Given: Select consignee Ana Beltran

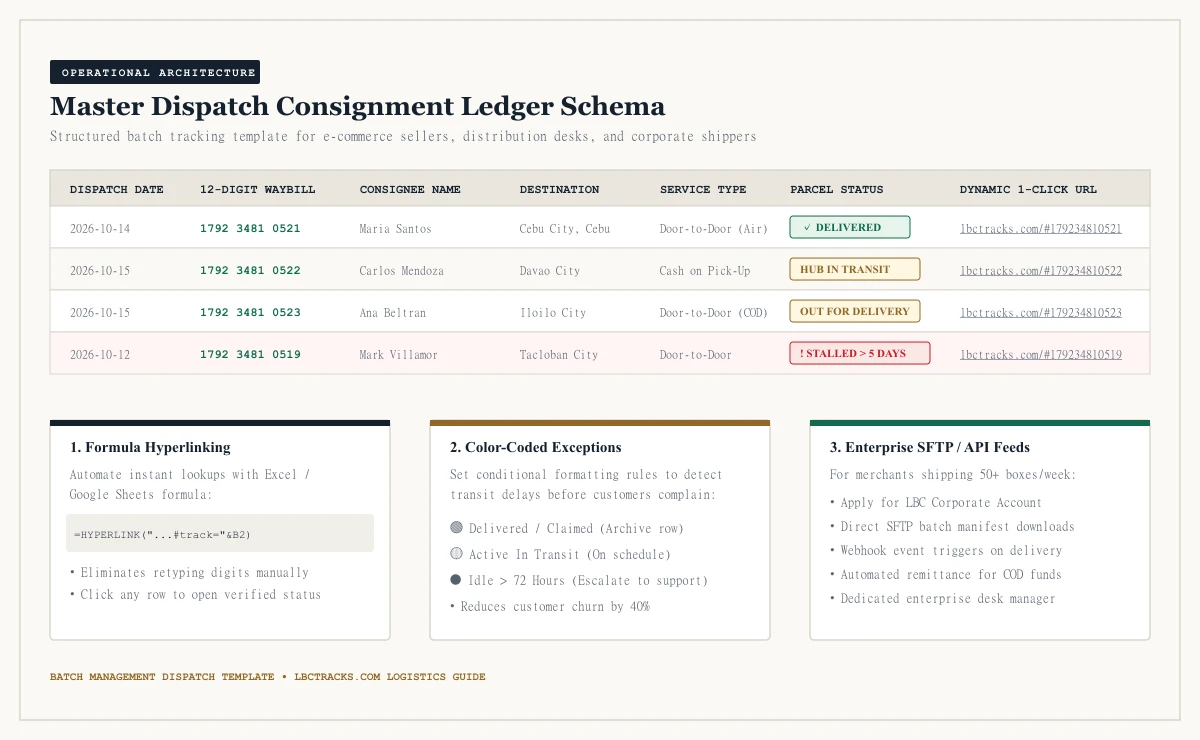Looking at the screenshot, I should click(393, 313).
